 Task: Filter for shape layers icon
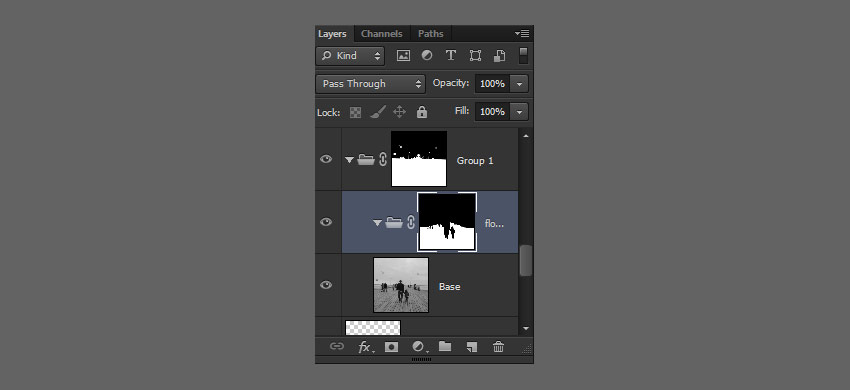475,56
